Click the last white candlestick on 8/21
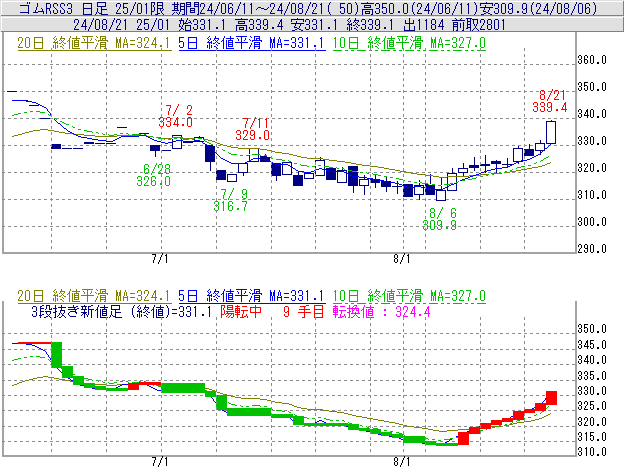 tap(551, 132)
